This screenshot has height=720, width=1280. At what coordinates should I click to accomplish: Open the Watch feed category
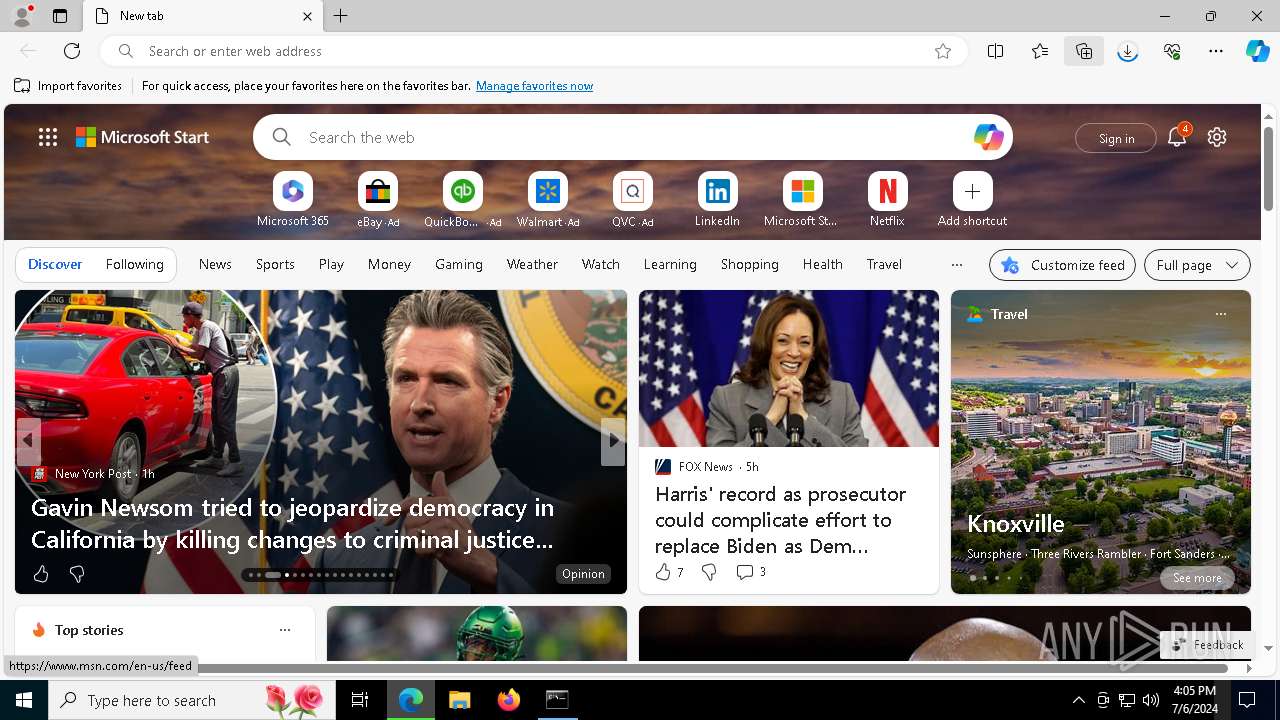pyautogui.click(x=601, y=264)
